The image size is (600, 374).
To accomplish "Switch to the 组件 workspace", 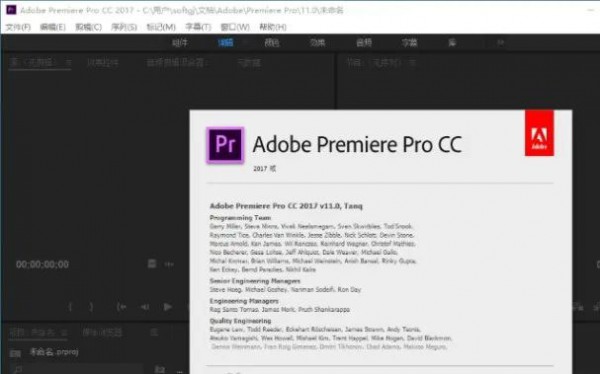I will click(x=180, y=42).
